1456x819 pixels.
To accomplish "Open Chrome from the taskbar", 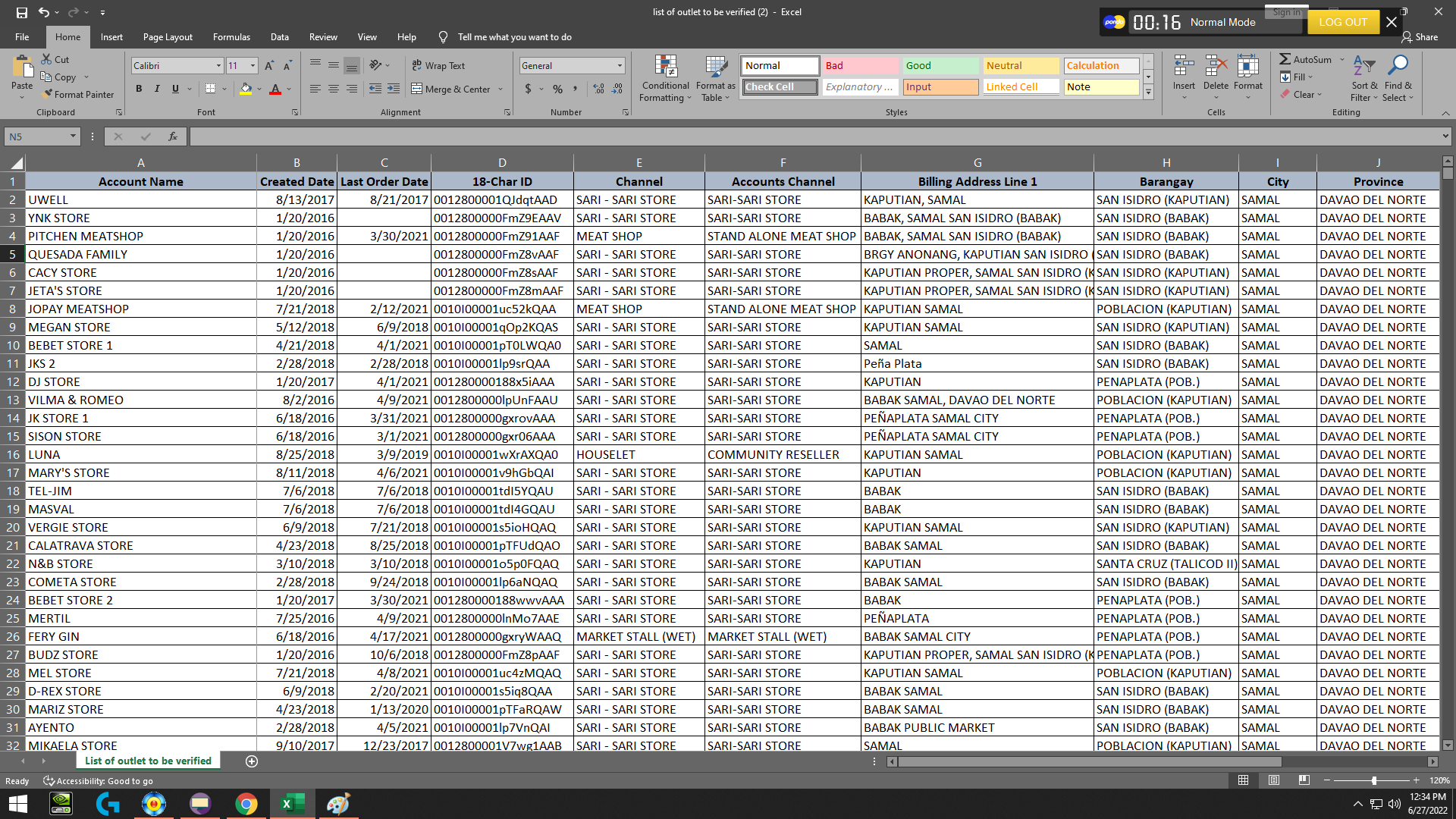I will pyautogui.click(x=246, y=804).
